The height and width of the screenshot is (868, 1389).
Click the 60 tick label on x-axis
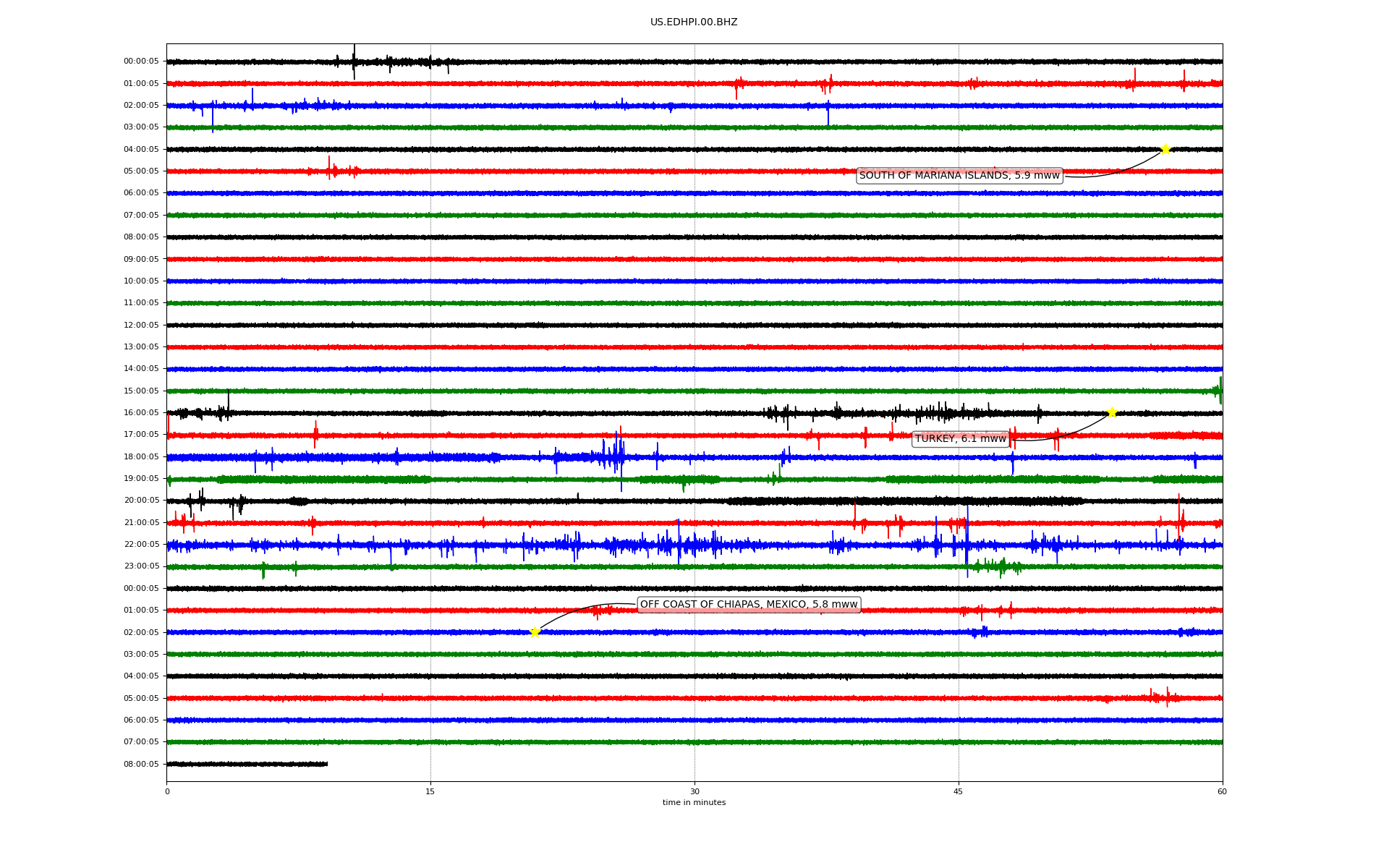tap(1222, 791)
